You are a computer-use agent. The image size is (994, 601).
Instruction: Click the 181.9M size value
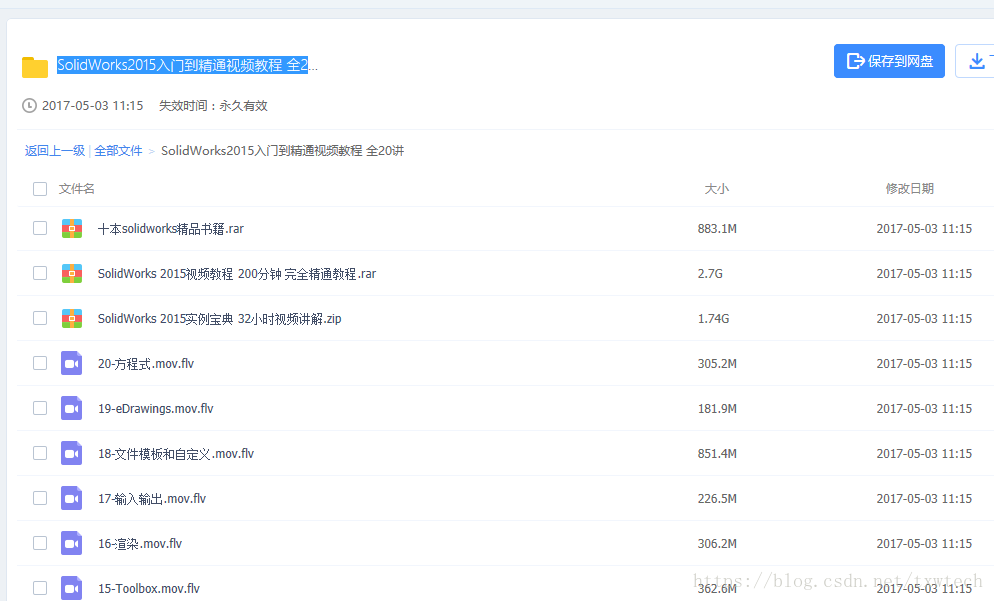pos(717,409)
